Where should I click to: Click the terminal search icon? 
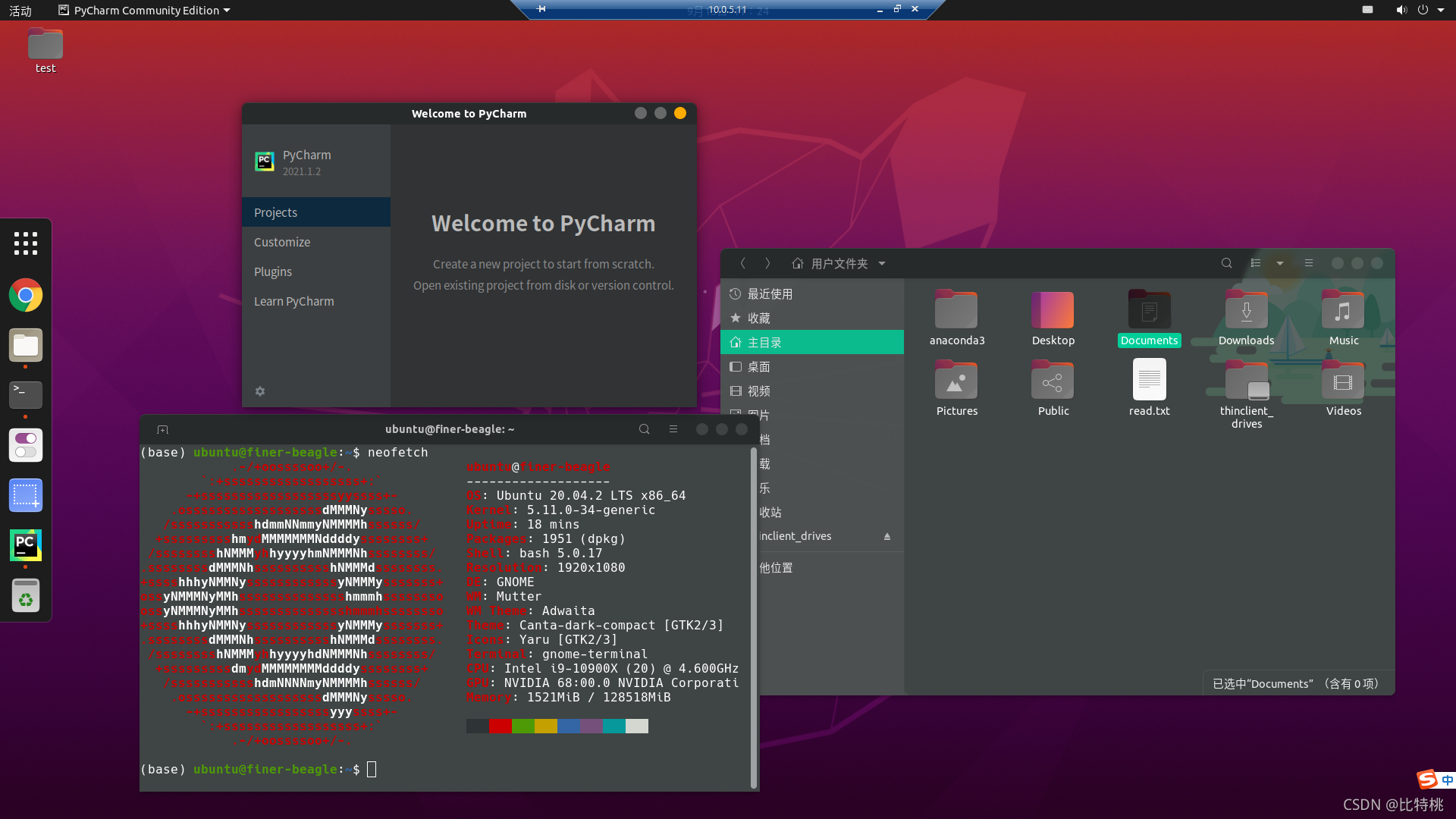pyautogui.click(x=645, y=429)
